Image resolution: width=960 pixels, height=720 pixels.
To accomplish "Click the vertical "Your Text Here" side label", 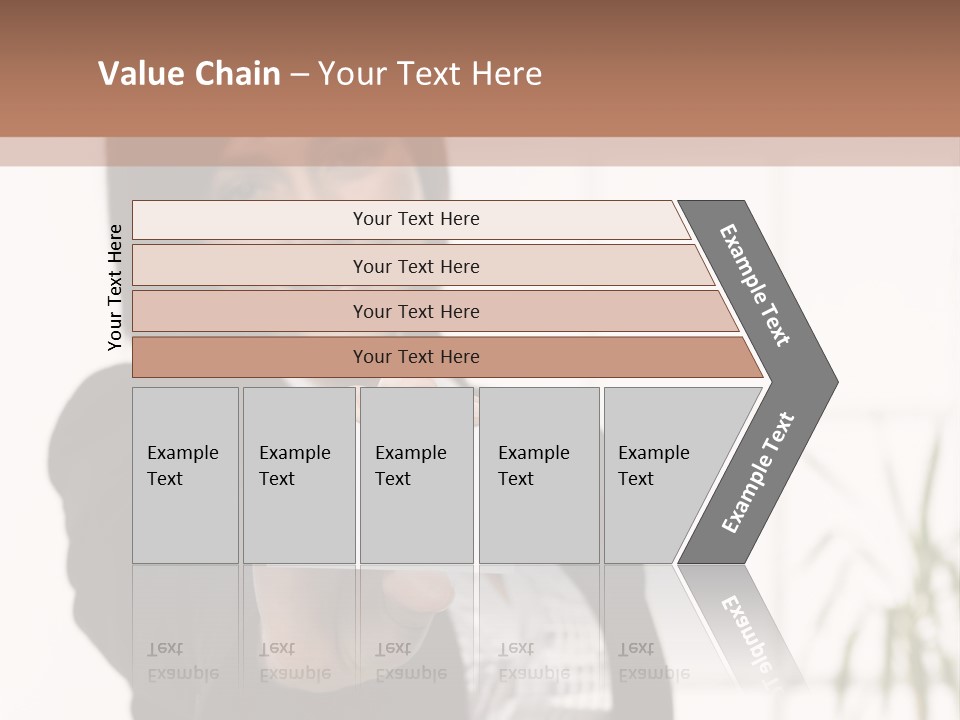I will (x=115, y=287).
